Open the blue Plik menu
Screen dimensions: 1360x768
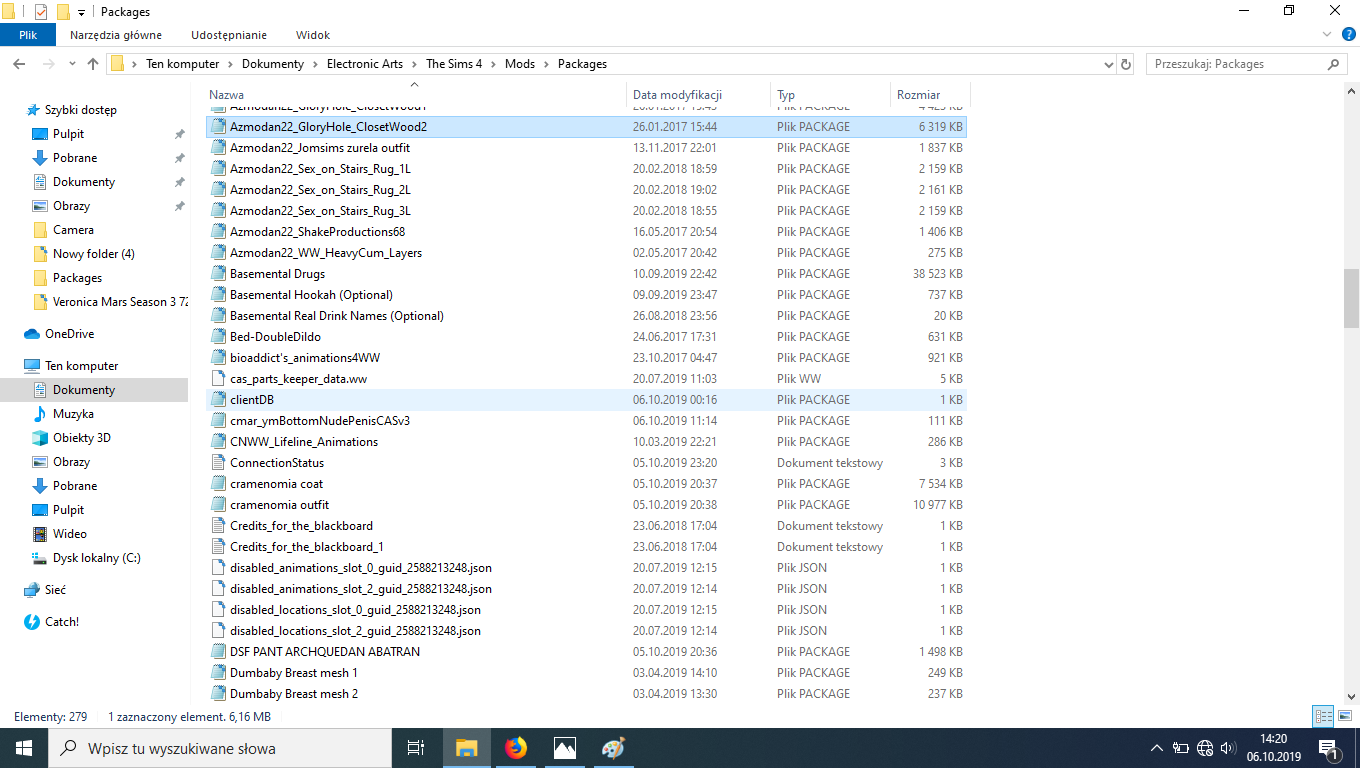coord(27,33)
